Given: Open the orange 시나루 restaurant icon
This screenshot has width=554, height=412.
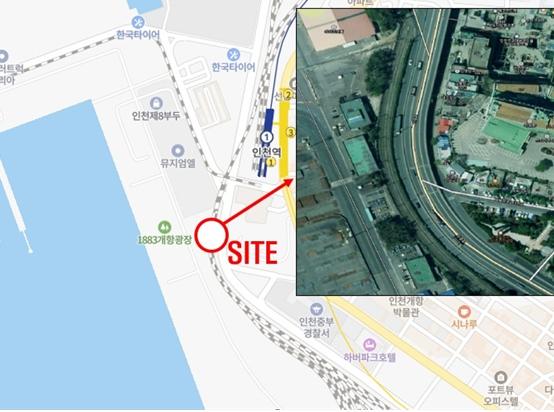Looking at the screenshot, I should 464,312.
